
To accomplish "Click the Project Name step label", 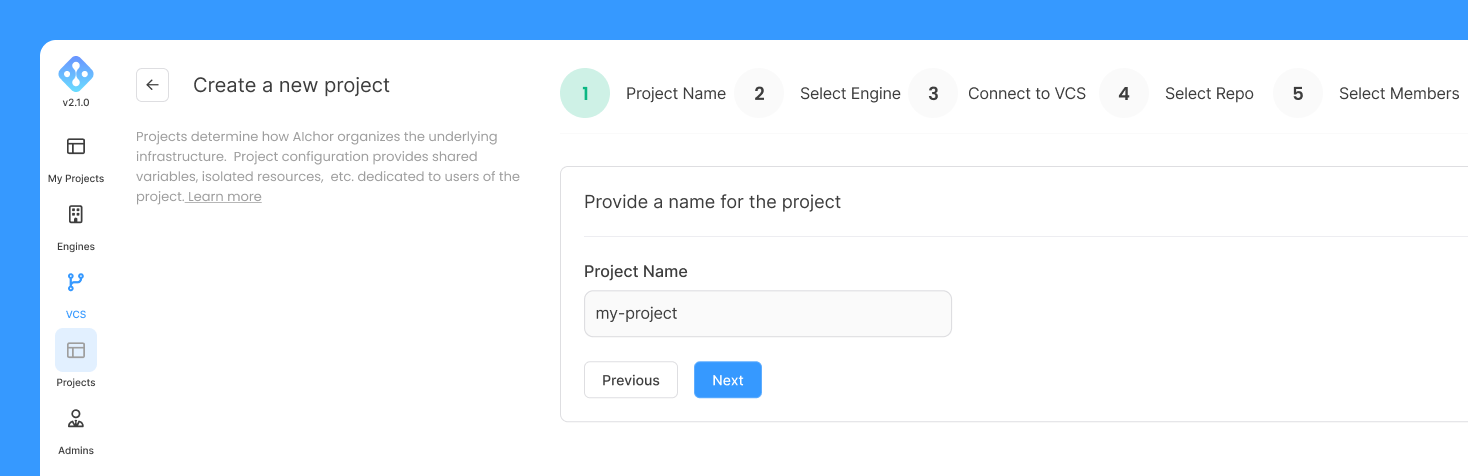I will [676, 93].
